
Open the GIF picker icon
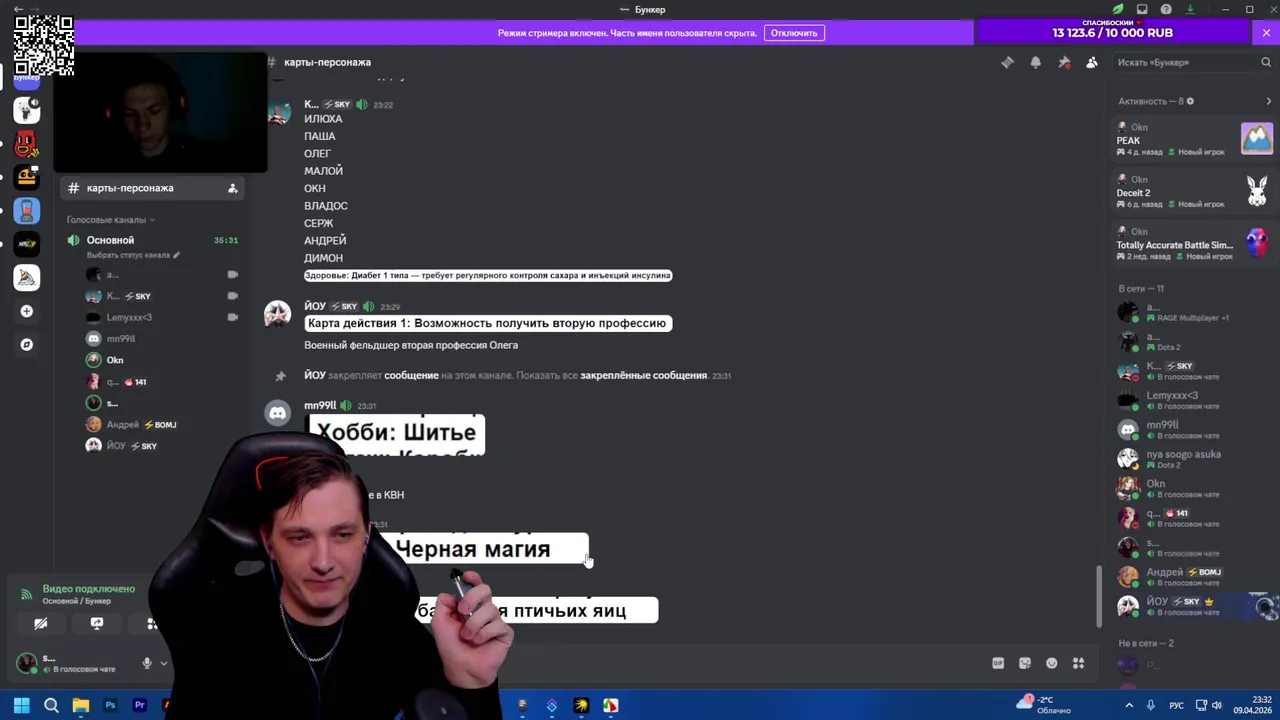coord(998,663)
